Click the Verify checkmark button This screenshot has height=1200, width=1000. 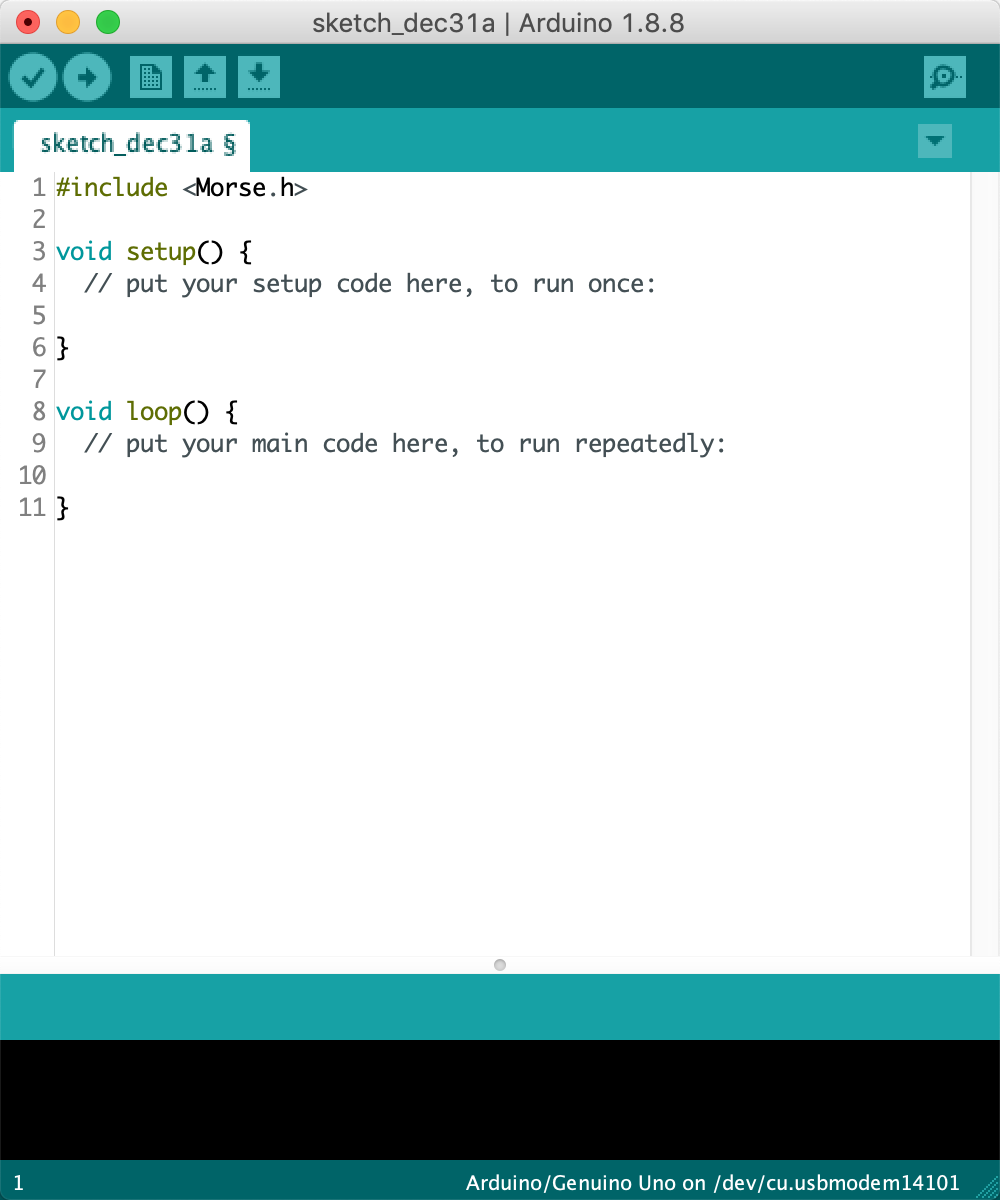33,77
